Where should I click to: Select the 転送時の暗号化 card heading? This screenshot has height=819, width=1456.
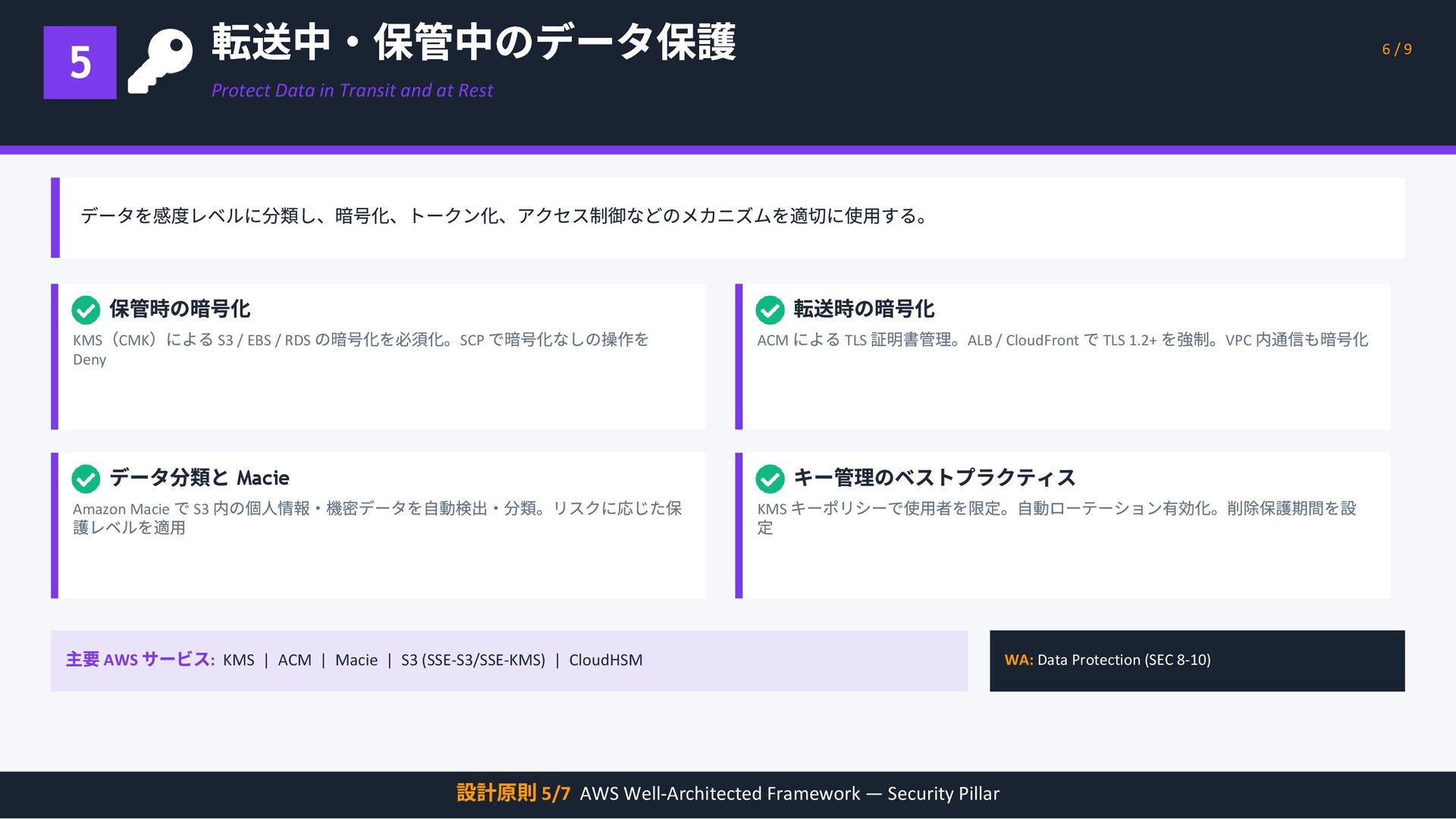[864, 309]
